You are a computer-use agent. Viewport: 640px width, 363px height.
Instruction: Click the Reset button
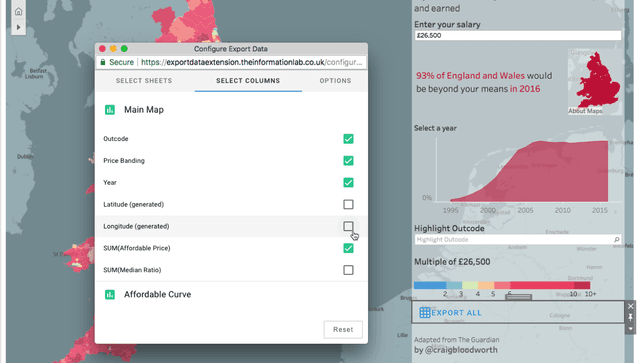click(x=343, y=330)
